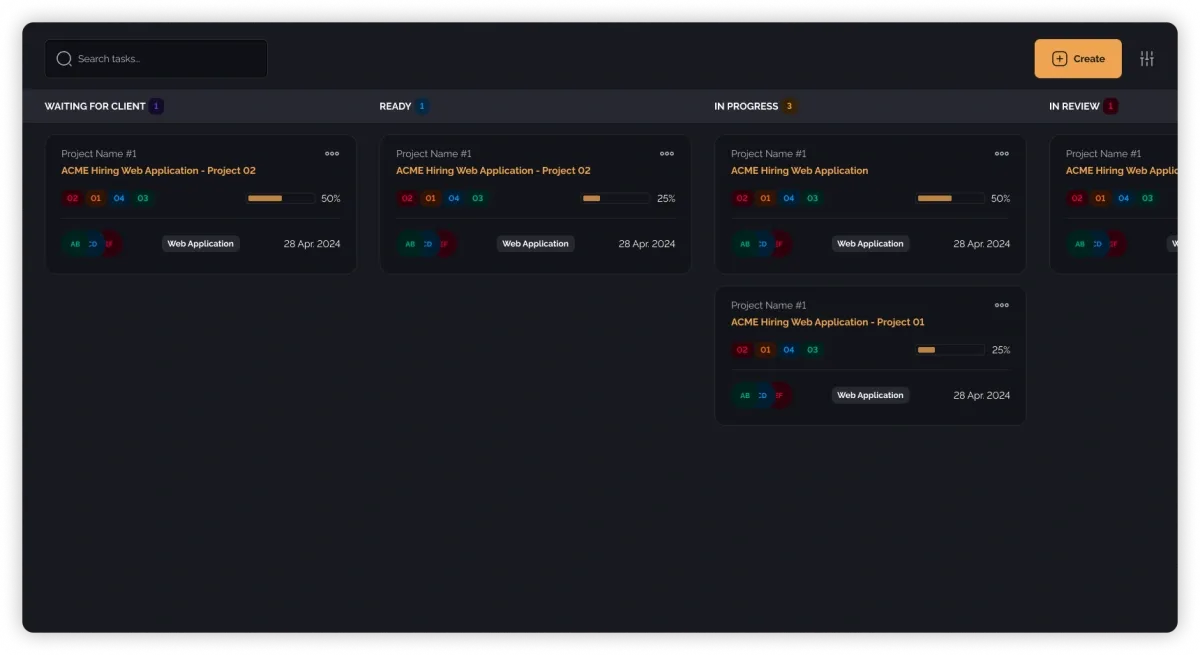Select the green 03 tag badge
This screenshot has height=655, width=1200.
143,198
